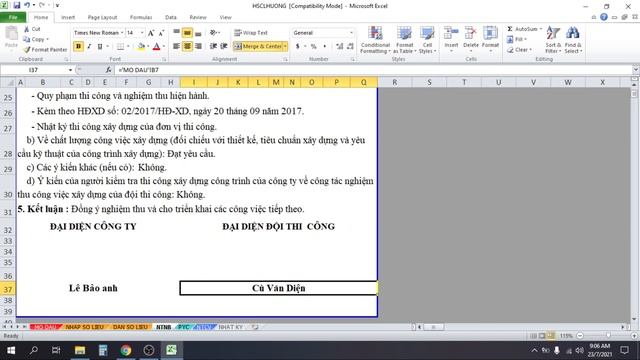Open the MO DAU sheet tab

pyautogui.click(x=45, y=327)
